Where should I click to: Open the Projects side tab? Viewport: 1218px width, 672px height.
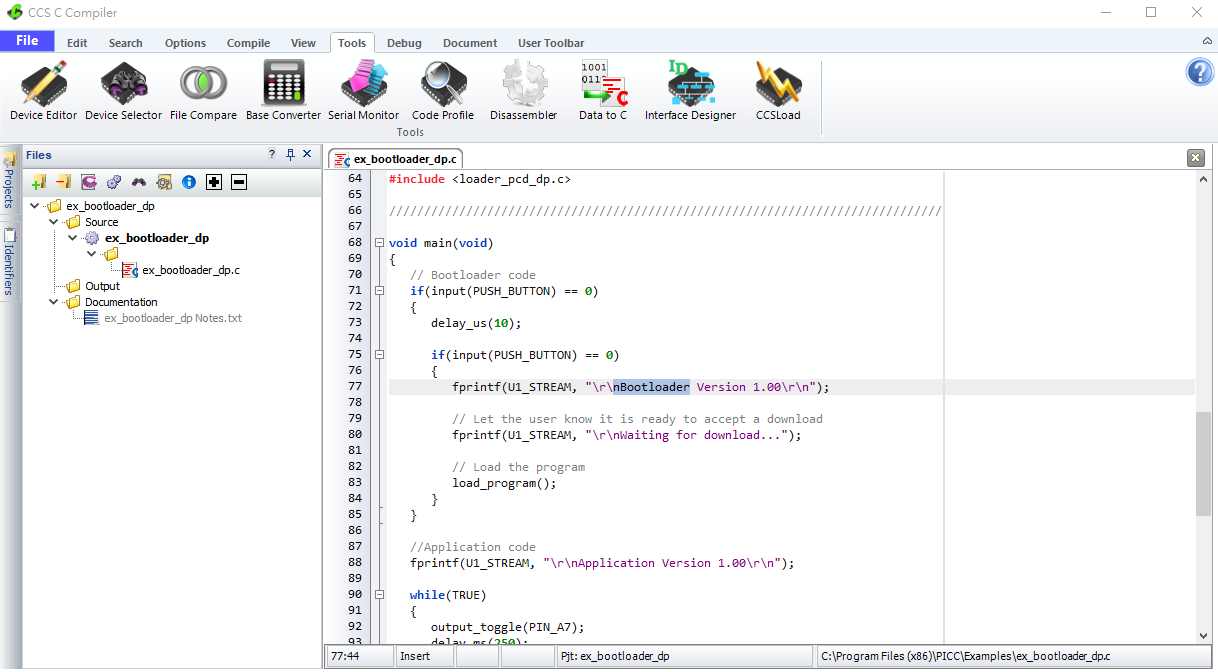pyautogui.click(x=8, y=181)
